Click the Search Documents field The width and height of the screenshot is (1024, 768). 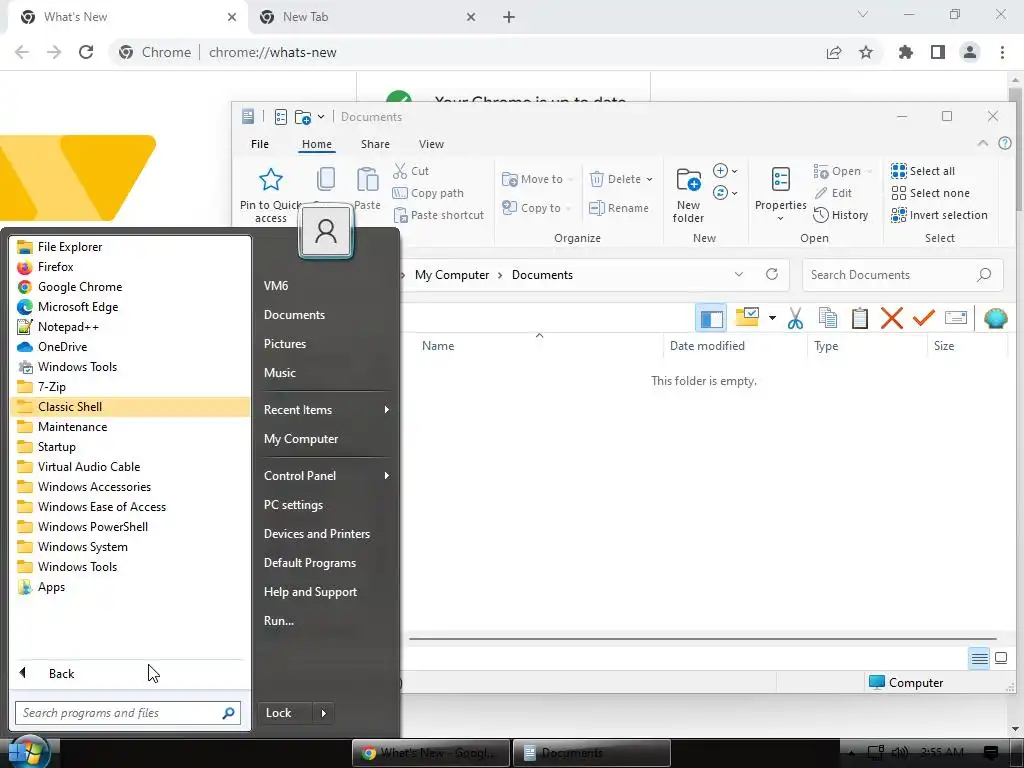click(x=902, y=275)
